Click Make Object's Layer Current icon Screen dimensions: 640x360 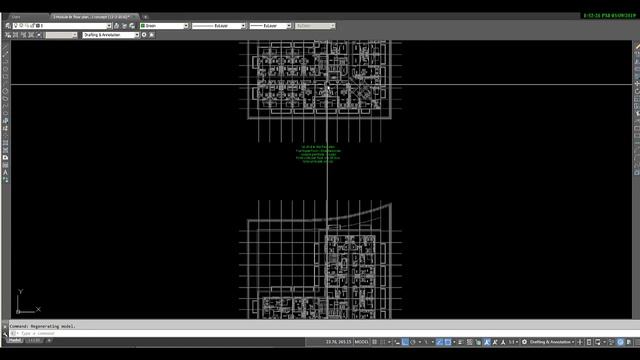[x=117, y=26]
